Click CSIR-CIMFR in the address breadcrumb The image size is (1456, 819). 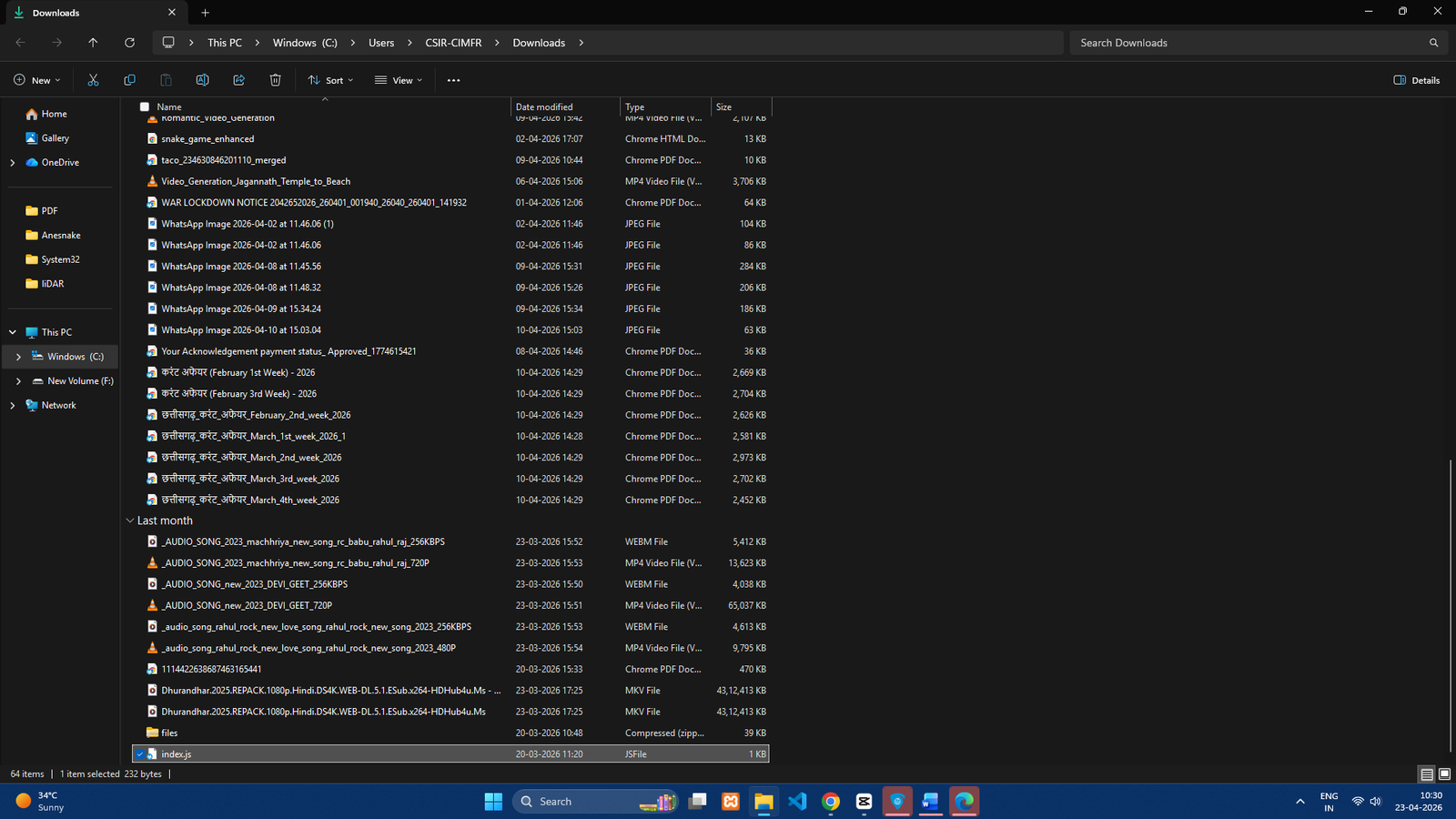pos(453,43)
